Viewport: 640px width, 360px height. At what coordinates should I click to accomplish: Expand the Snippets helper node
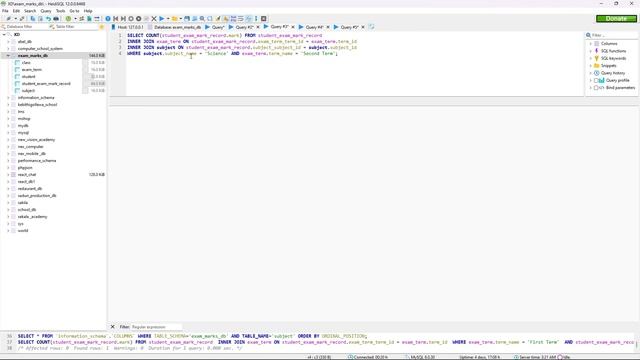591,66
